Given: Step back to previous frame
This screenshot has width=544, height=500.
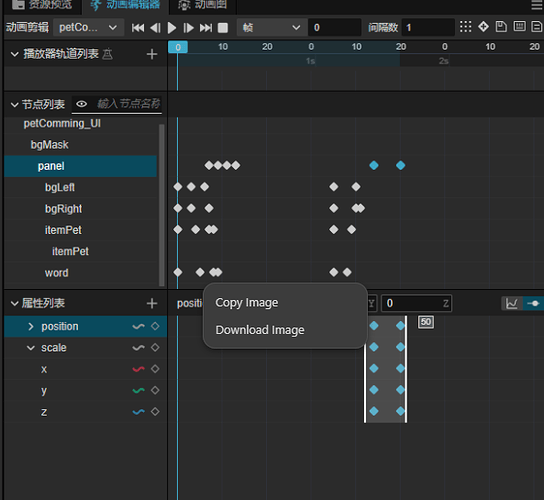Looking at the screenshot, I should pos(155,28).
